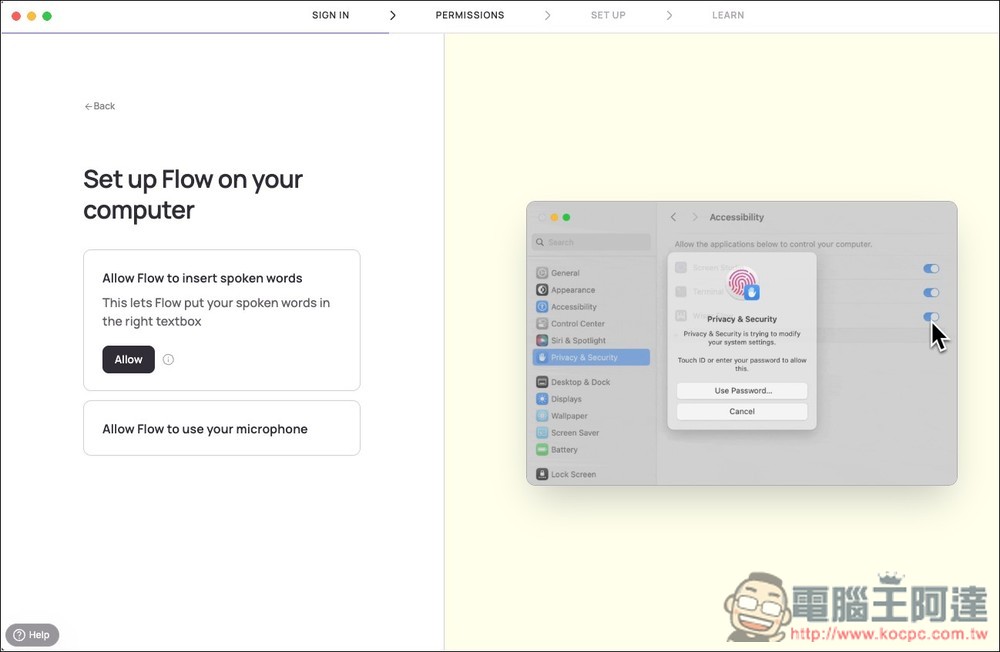Click the back chevron beside Accessibility title
This screenshot has width=1000, height=652.
673,217
